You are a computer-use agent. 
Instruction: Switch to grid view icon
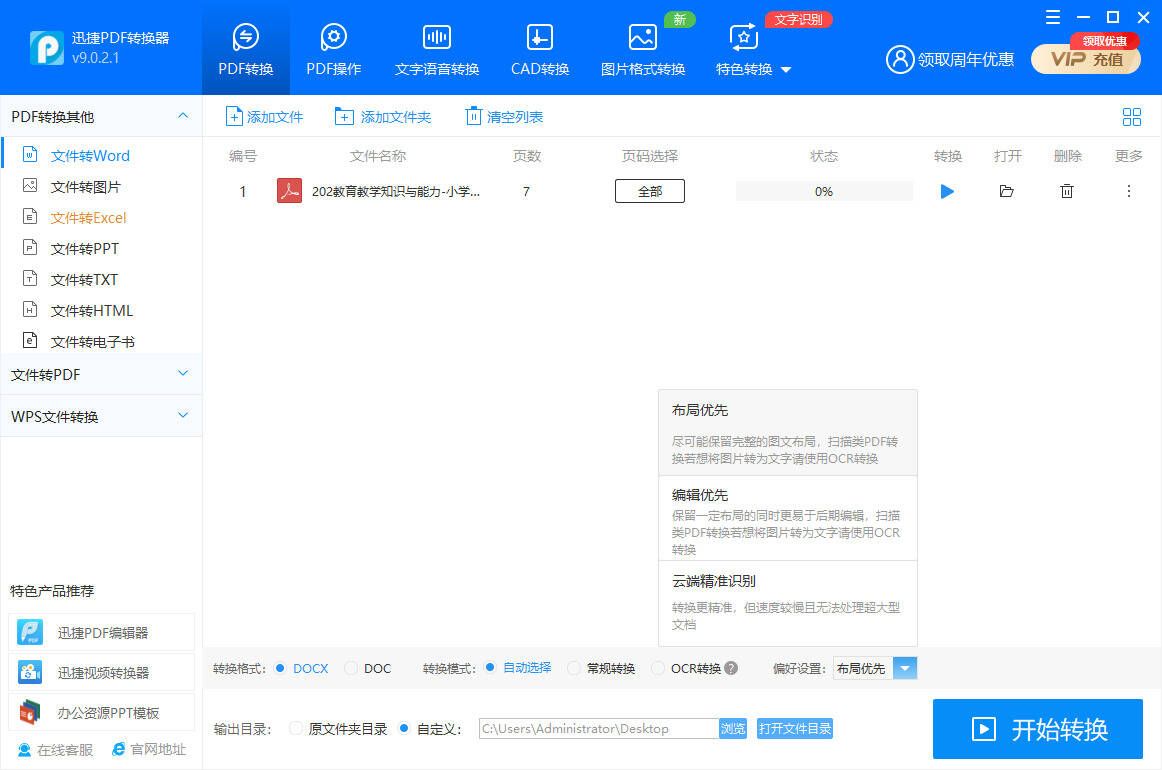(x=1132, y=116)
